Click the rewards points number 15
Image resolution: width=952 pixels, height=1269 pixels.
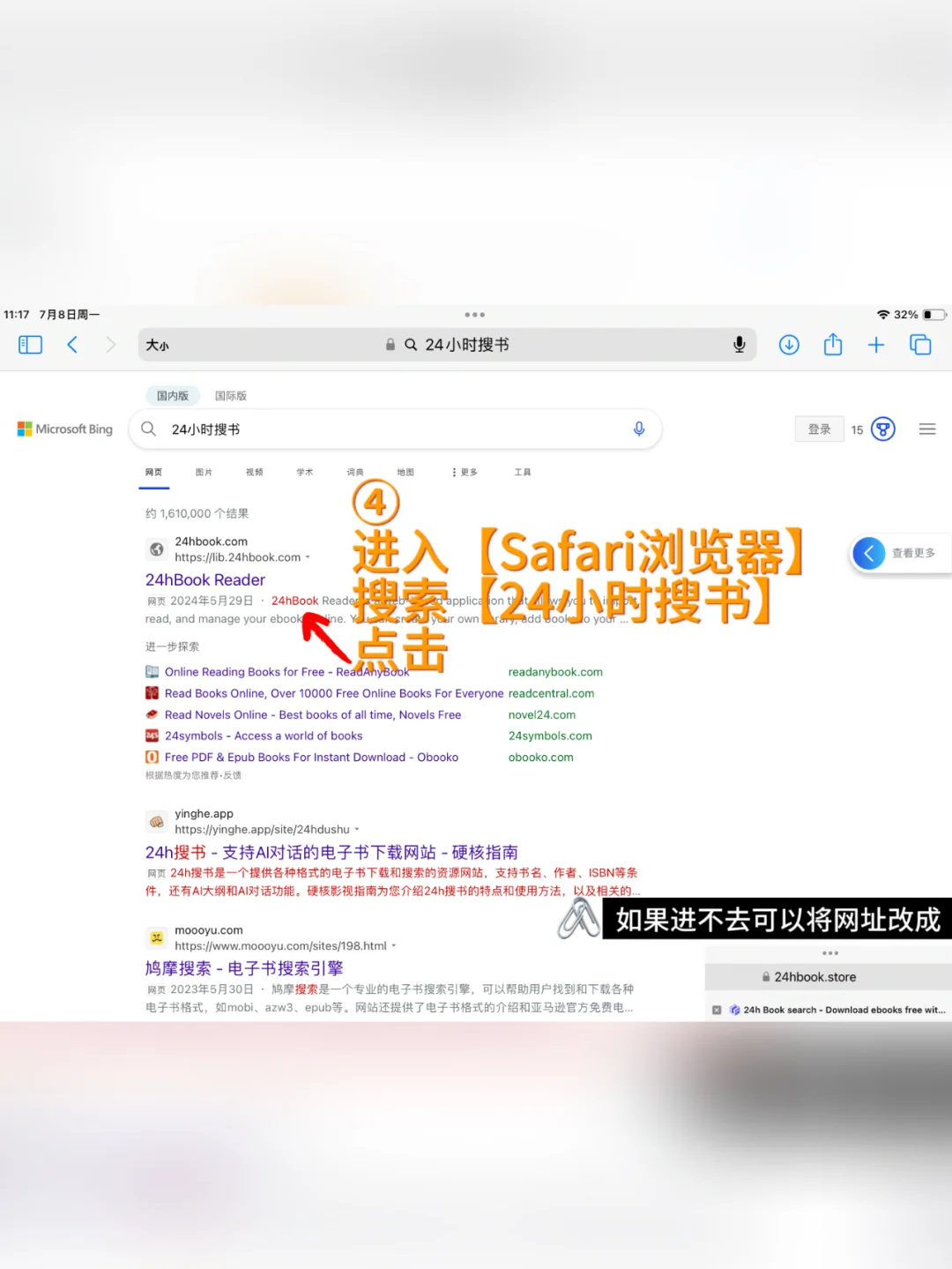[x=857, y=430]
